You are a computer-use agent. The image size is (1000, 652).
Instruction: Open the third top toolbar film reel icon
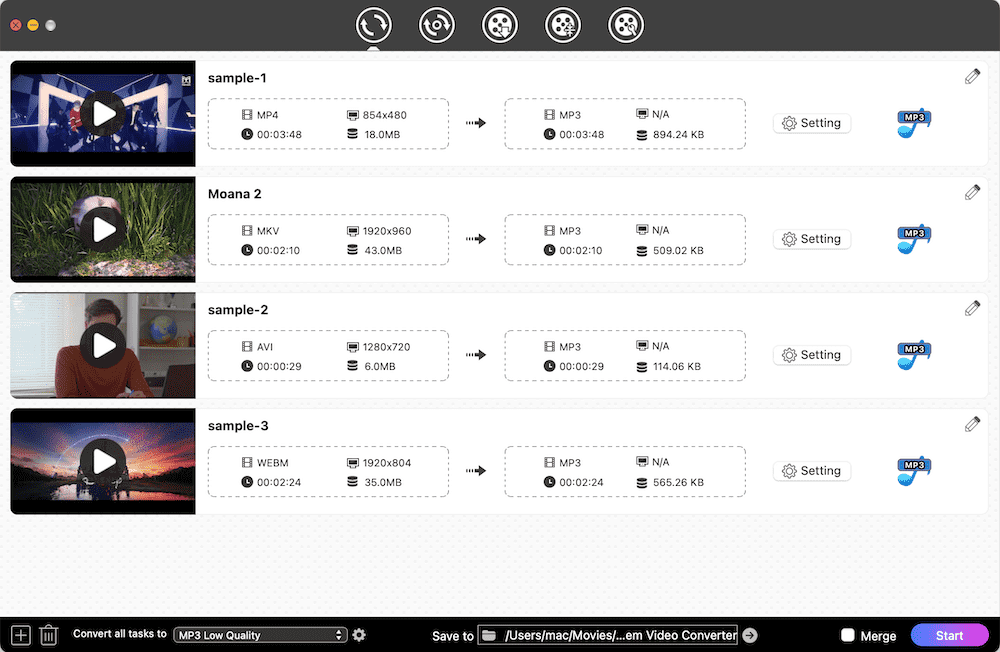pos(499,26)
